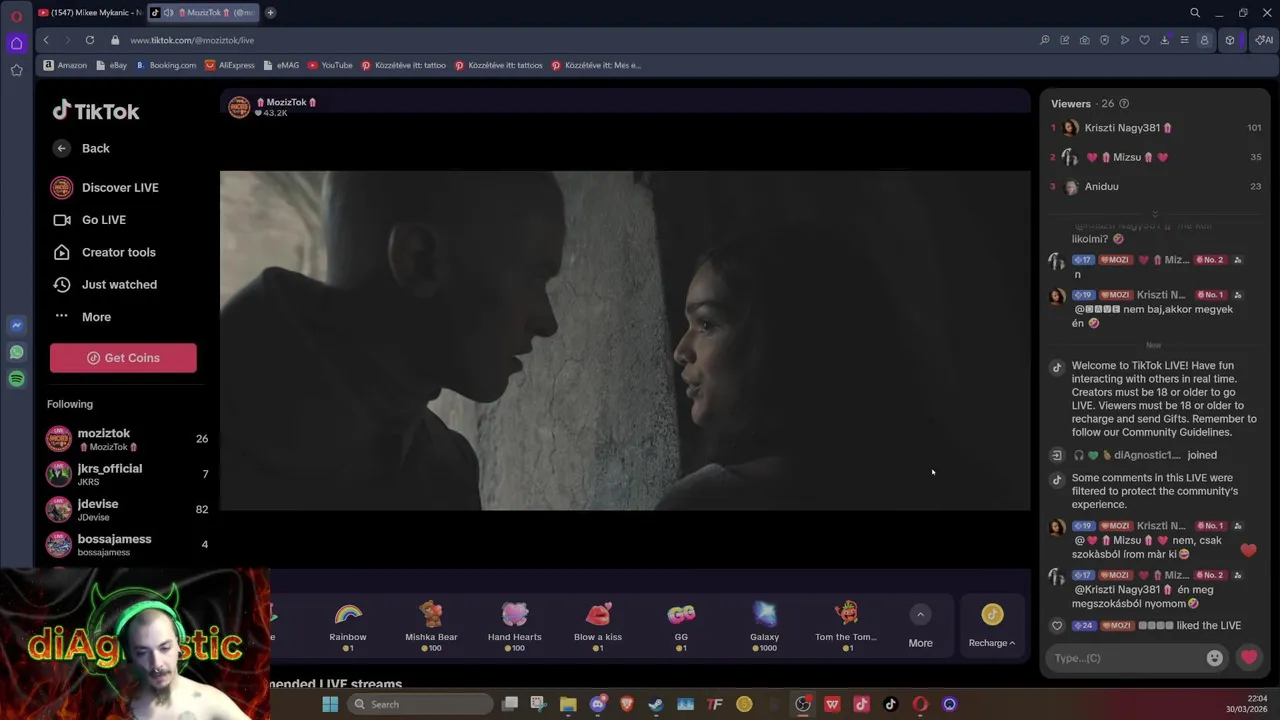Select Go LIVE in sidebar
Screen dimensions: 1280x720
point(89,220)
